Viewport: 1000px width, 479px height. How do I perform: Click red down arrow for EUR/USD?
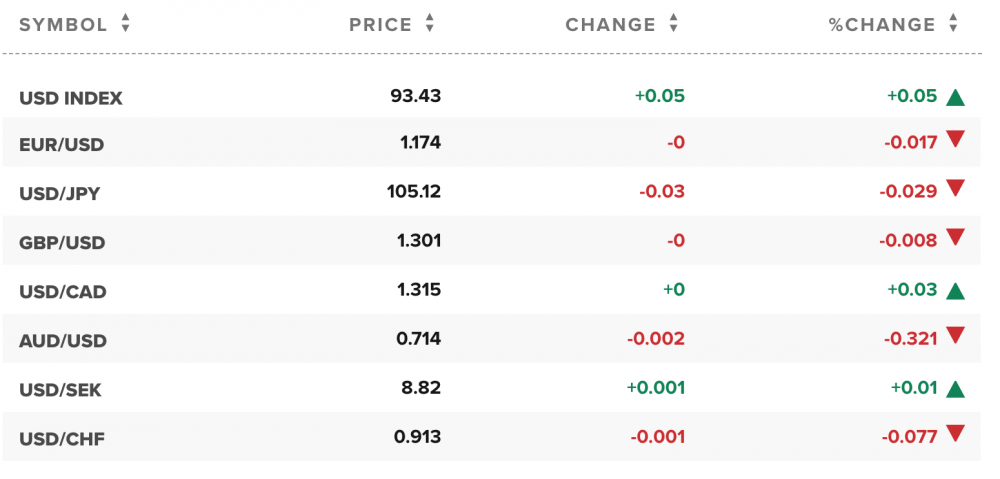tap(955, 140)
